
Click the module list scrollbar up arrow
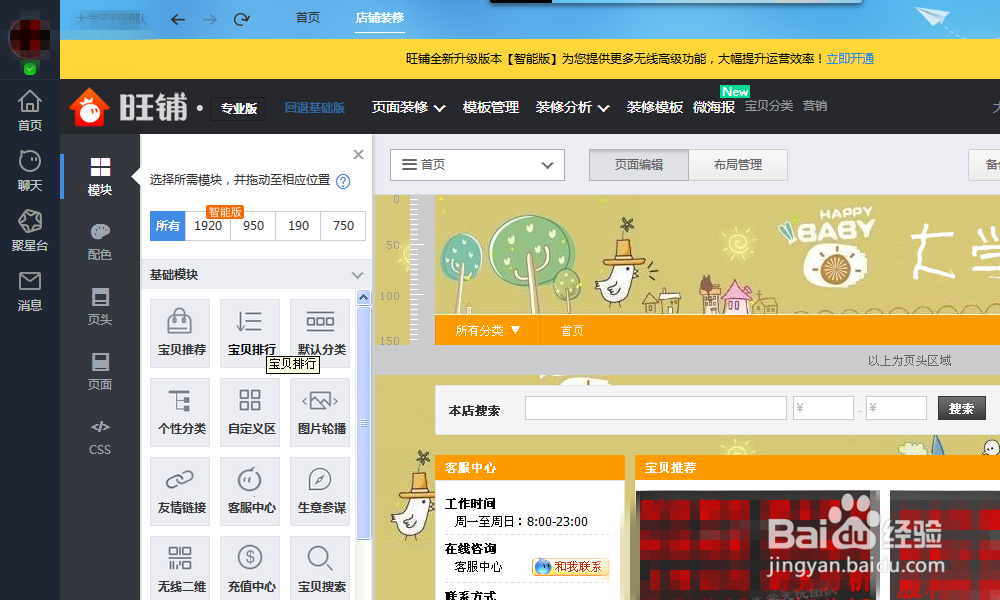364,297
